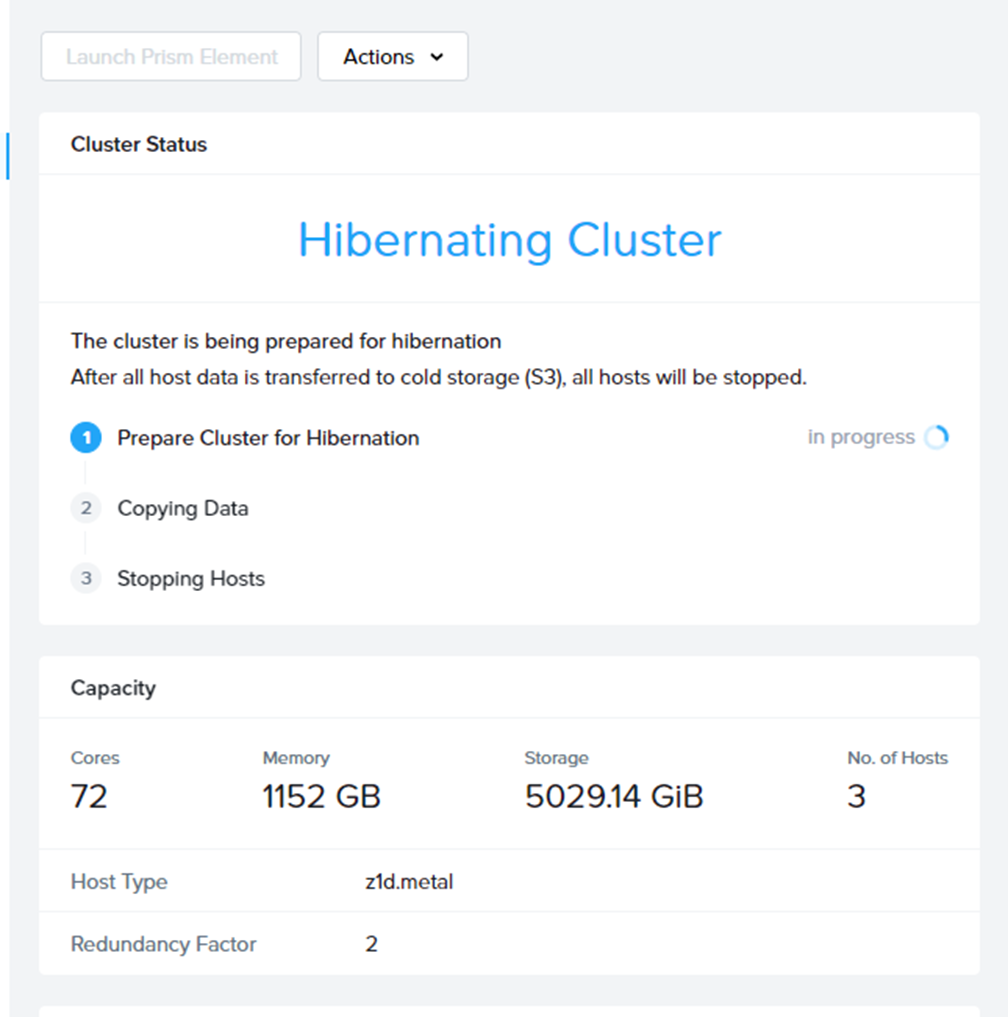1008x1017 pixels.
Task: Select the Stopping Hosts step text
Action: tap(191, 579)
